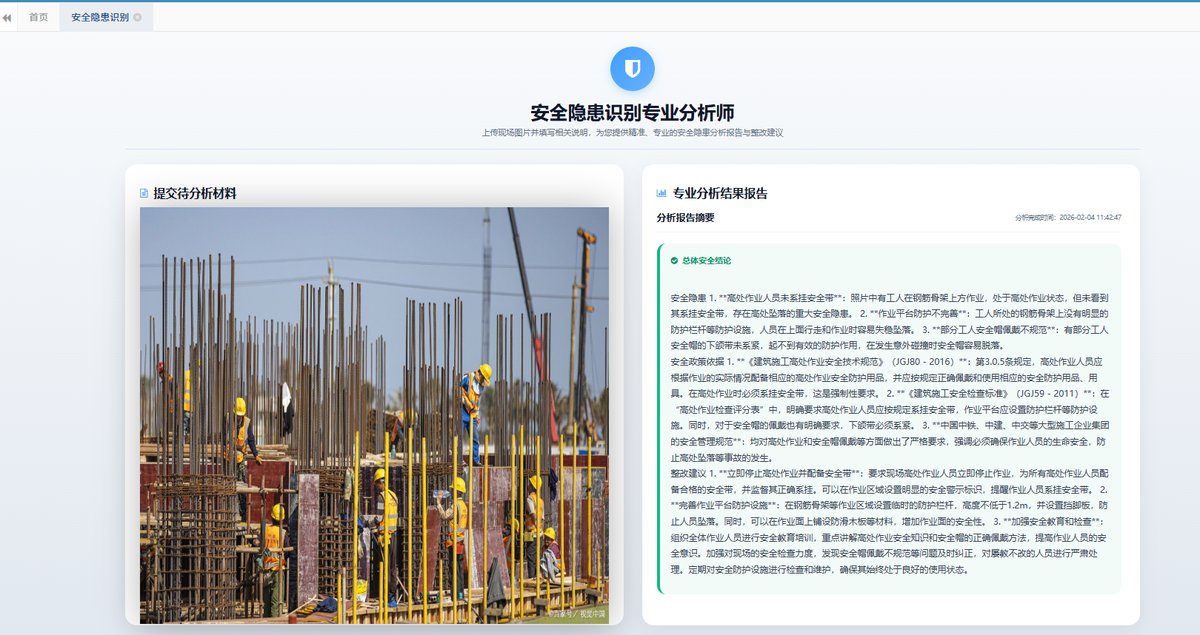
Task: Click the 安全隐患识别专业分析师 heading
Action: point(632,113)
